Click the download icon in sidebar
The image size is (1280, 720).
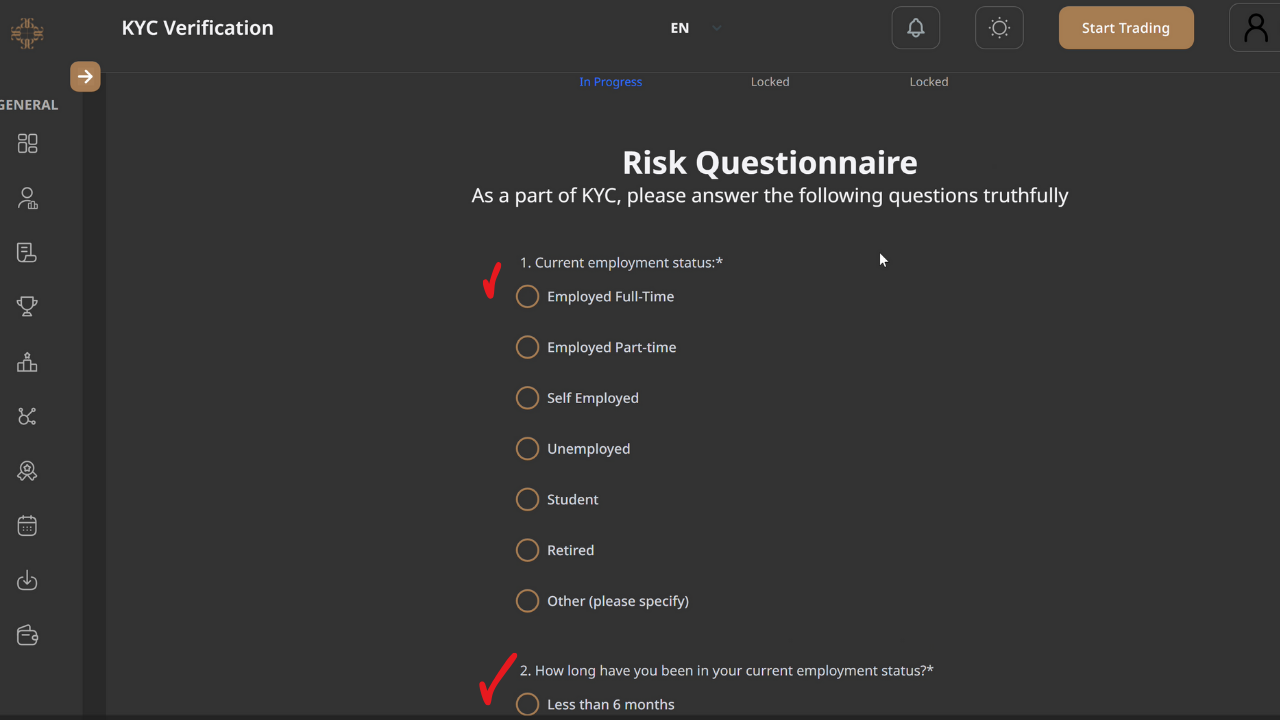[27, 580]
